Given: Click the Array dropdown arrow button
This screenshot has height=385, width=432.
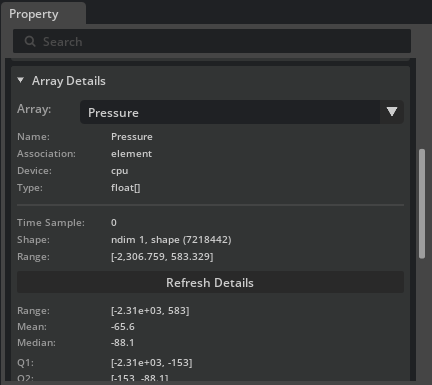Looking at the screenshot, I should tap(392, 112).
